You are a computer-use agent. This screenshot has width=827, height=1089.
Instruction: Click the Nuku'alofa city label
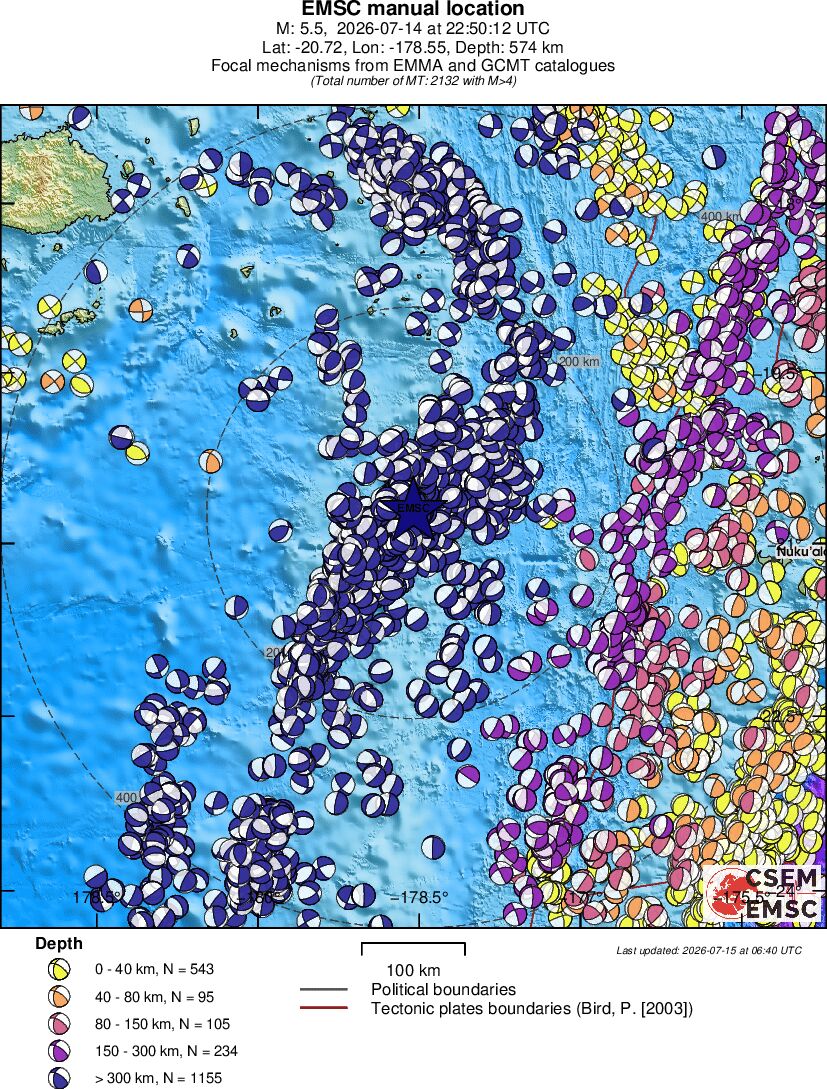point(801,551)
